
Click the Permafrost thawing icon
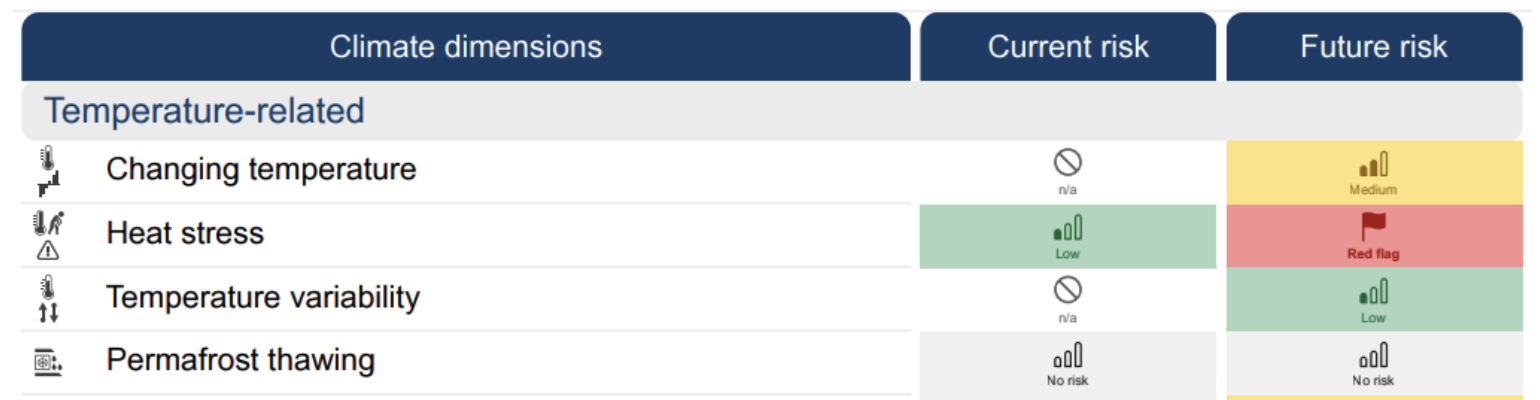point(49,361)
